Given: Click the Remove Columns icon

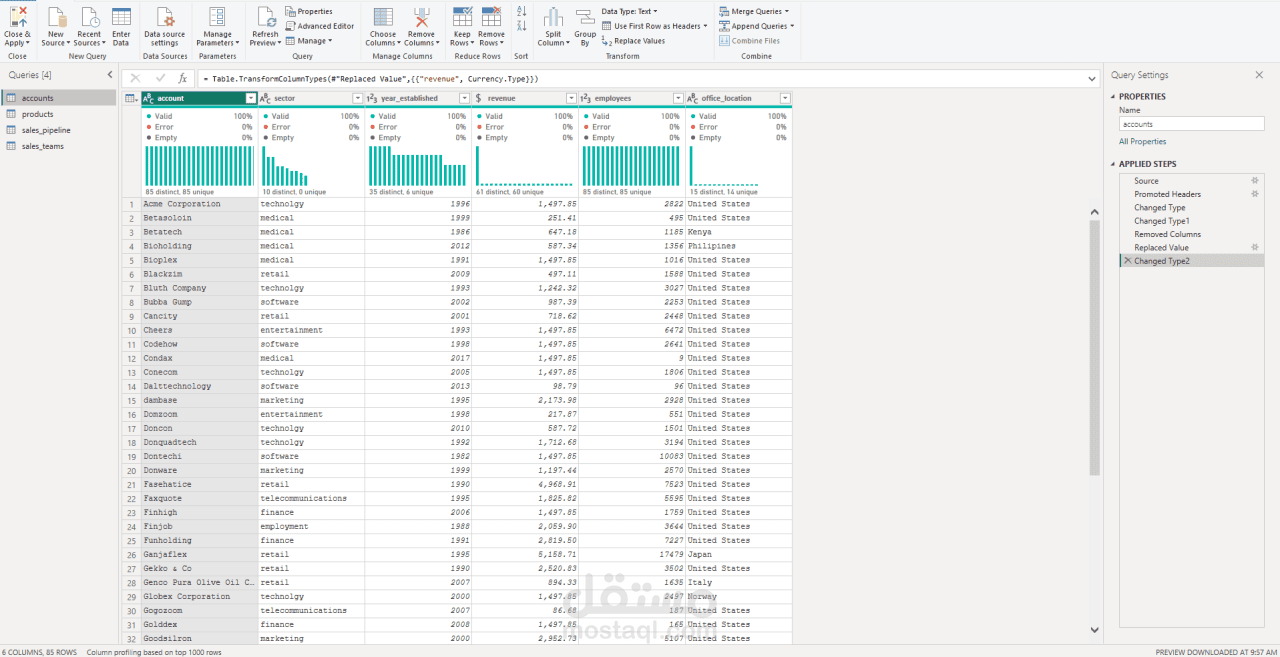Looking at the screenshot, I should 422,17.
